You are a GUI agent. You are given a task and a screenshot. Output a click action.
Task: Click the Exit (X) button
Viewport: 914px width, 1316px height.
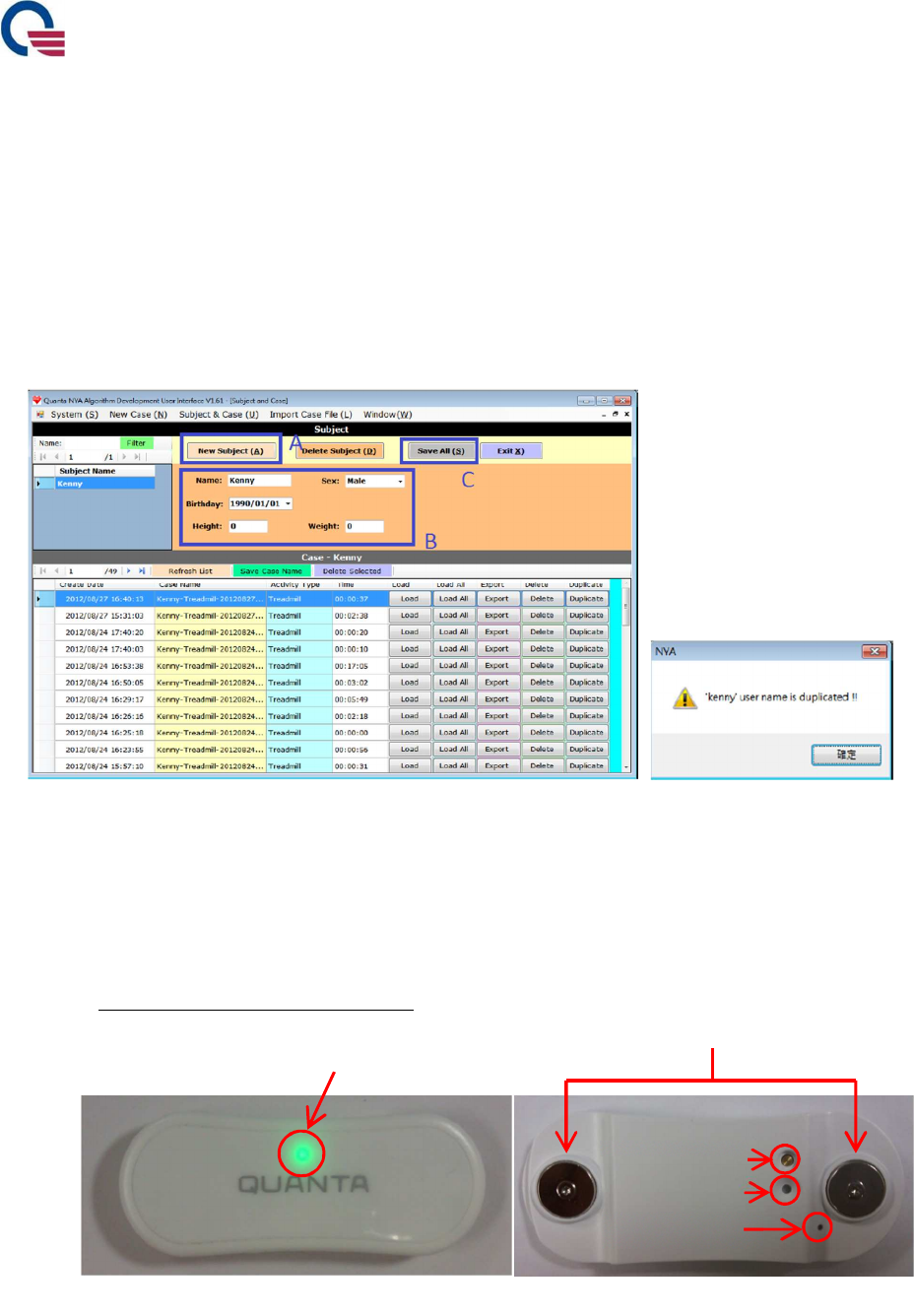[510, 451]
